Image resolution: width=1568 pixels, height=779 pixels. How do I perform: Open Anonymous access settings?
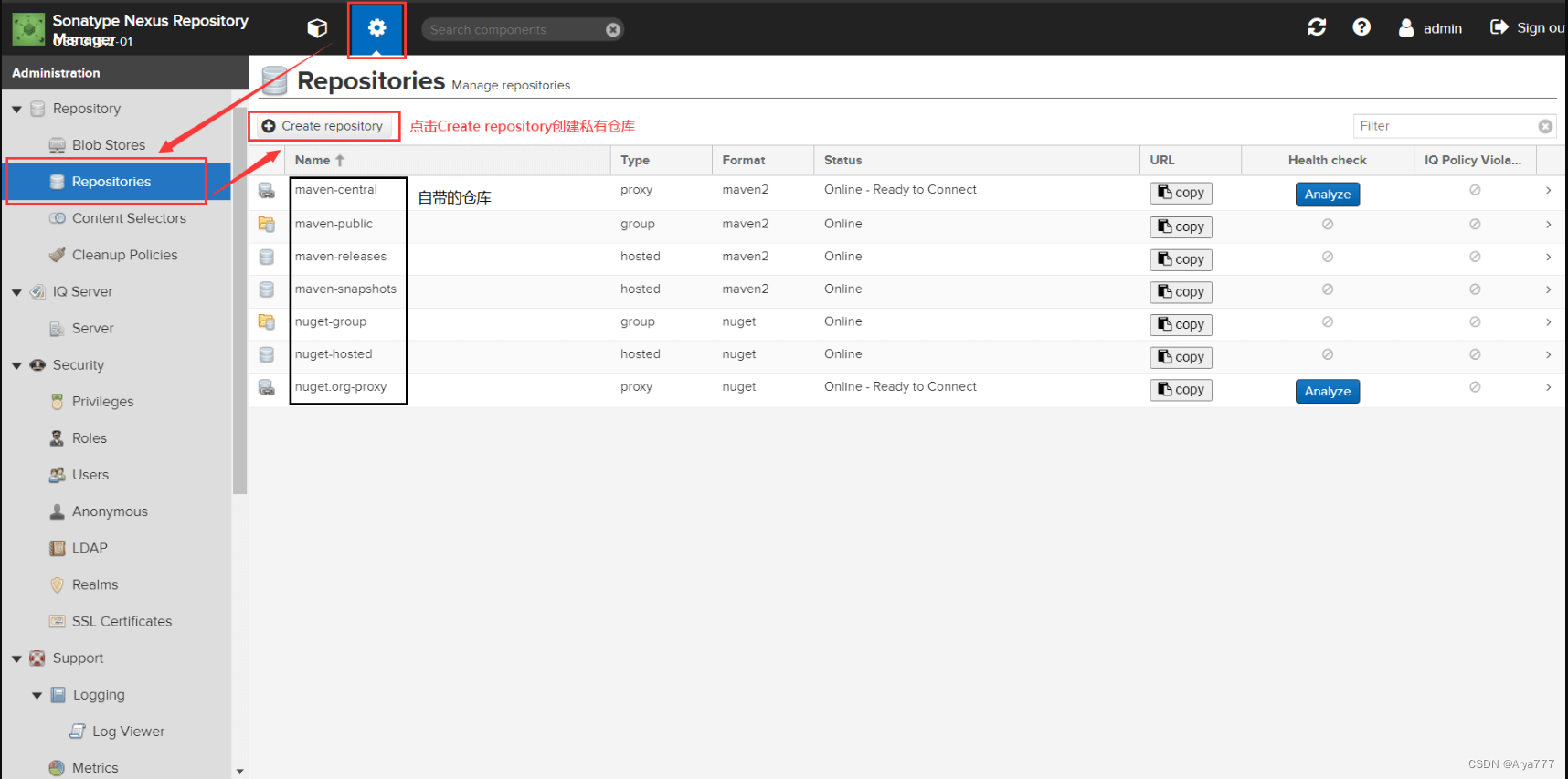[110, 511]
